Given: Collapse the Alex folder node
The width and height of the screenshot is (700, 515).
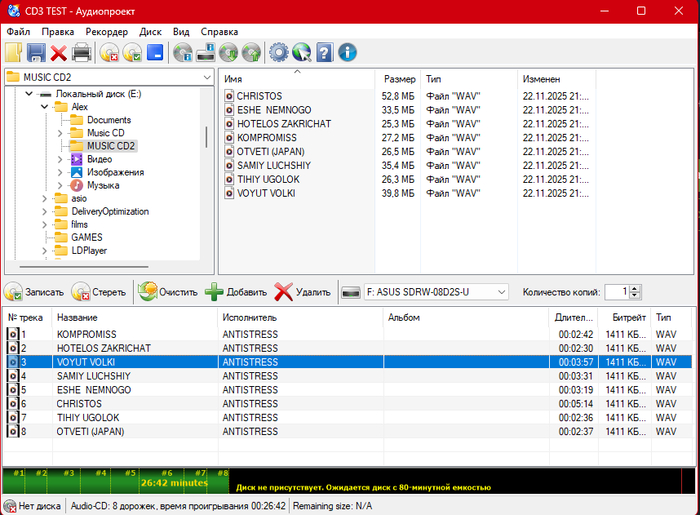Looking at the screenshot, I should coord(44,107).
